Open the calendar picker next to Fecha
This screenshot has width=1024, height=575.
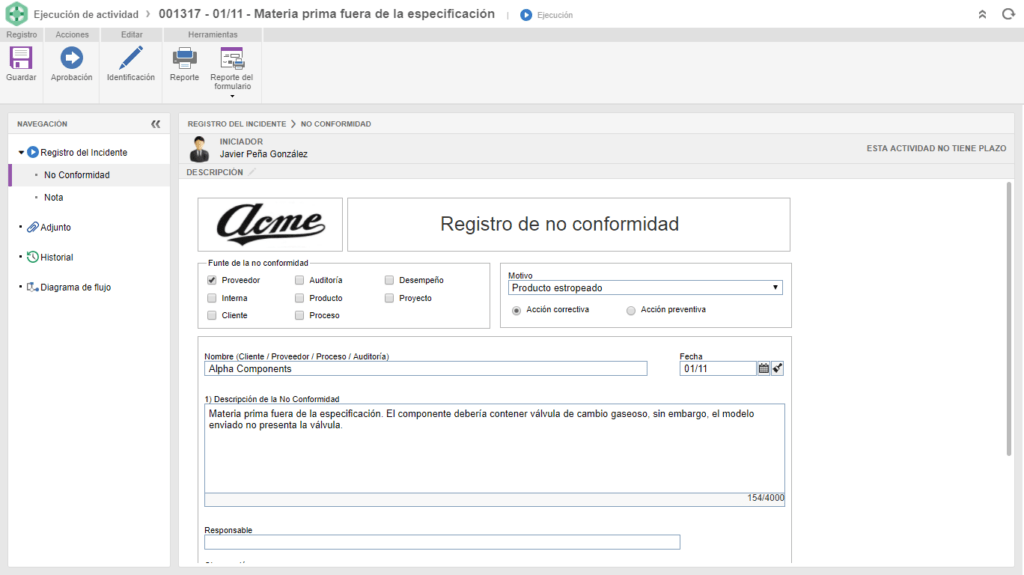coord(764,368)
